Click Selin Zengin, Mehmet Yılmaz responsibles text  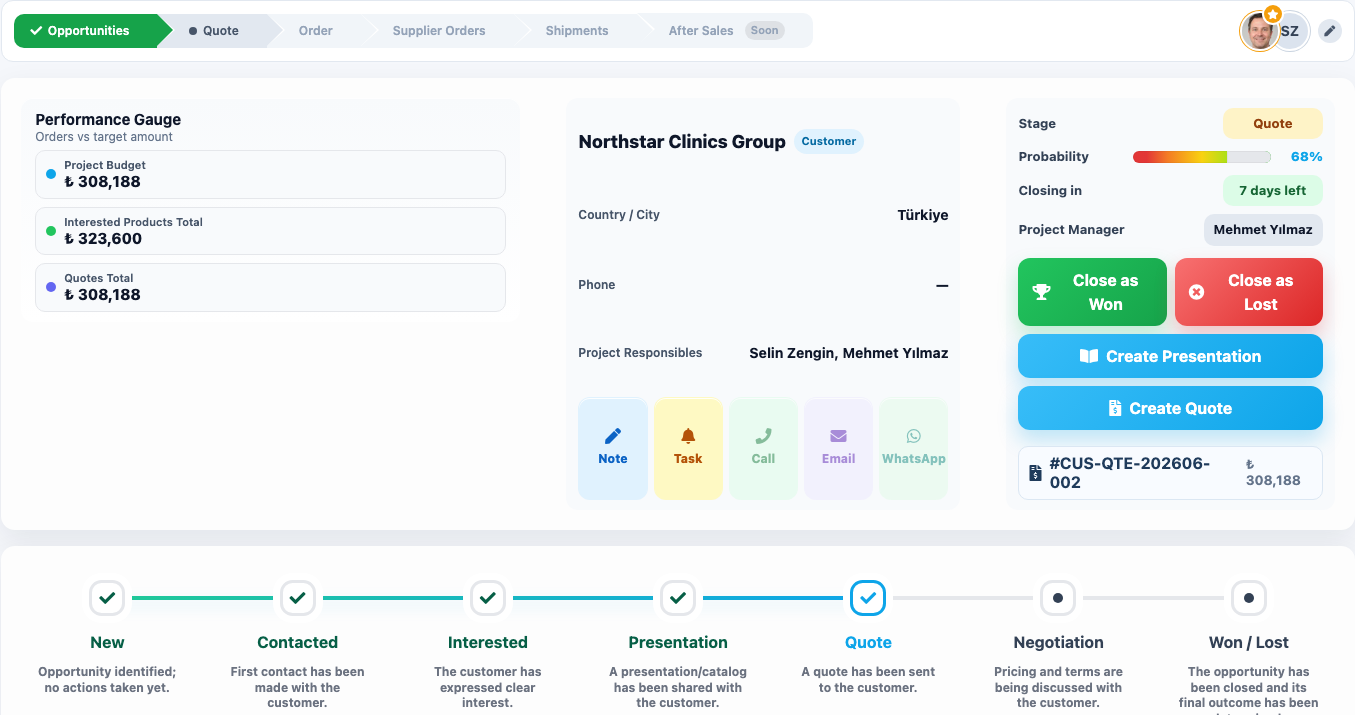click(849, 353)
